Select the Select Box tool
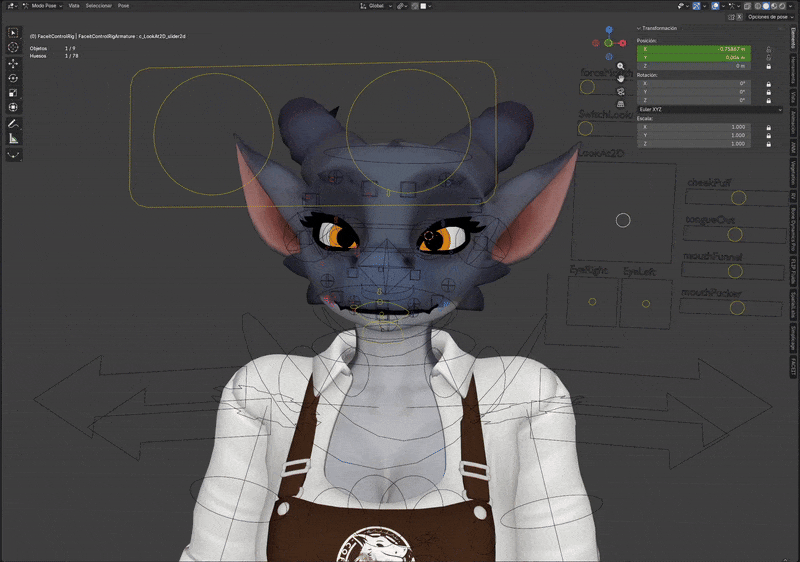 [13, 33]
